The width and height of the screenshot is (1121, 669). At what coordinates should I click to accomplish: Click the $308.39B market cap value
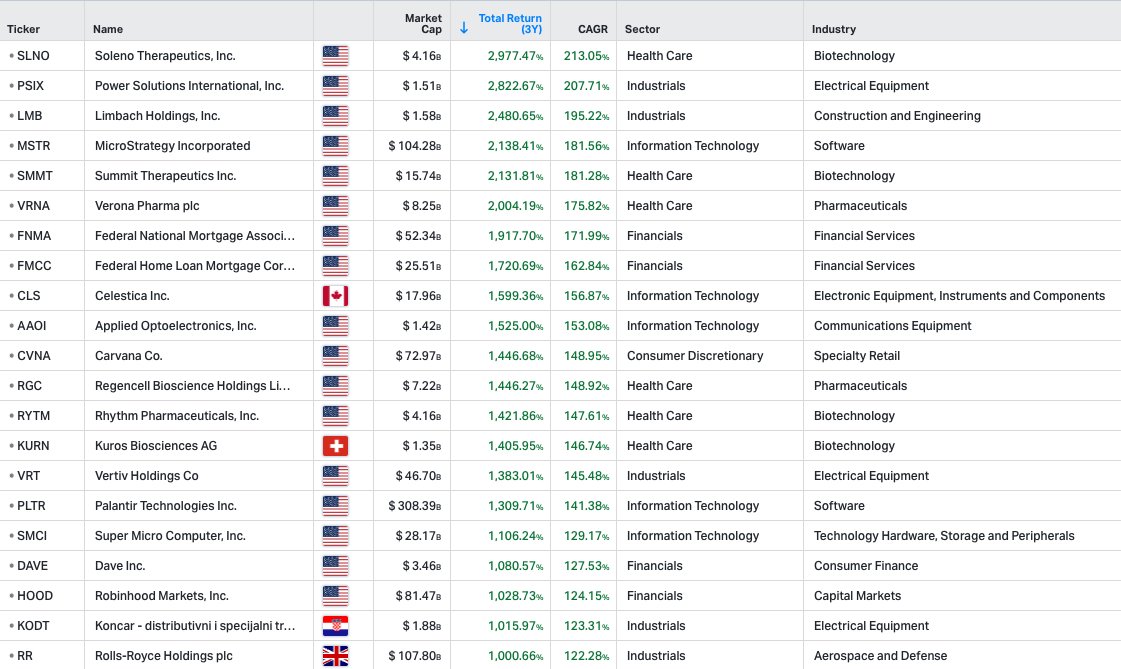pos(415,506)
